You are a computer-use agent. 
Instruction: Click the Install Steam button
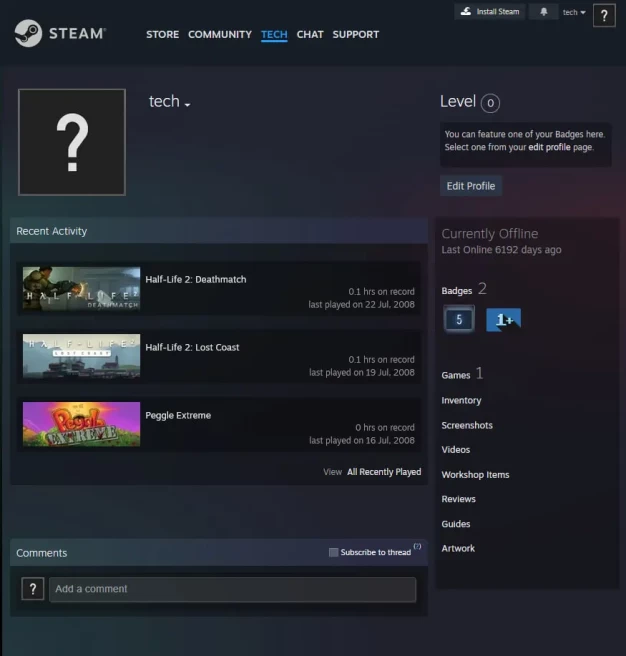click(x=490, y=12)
